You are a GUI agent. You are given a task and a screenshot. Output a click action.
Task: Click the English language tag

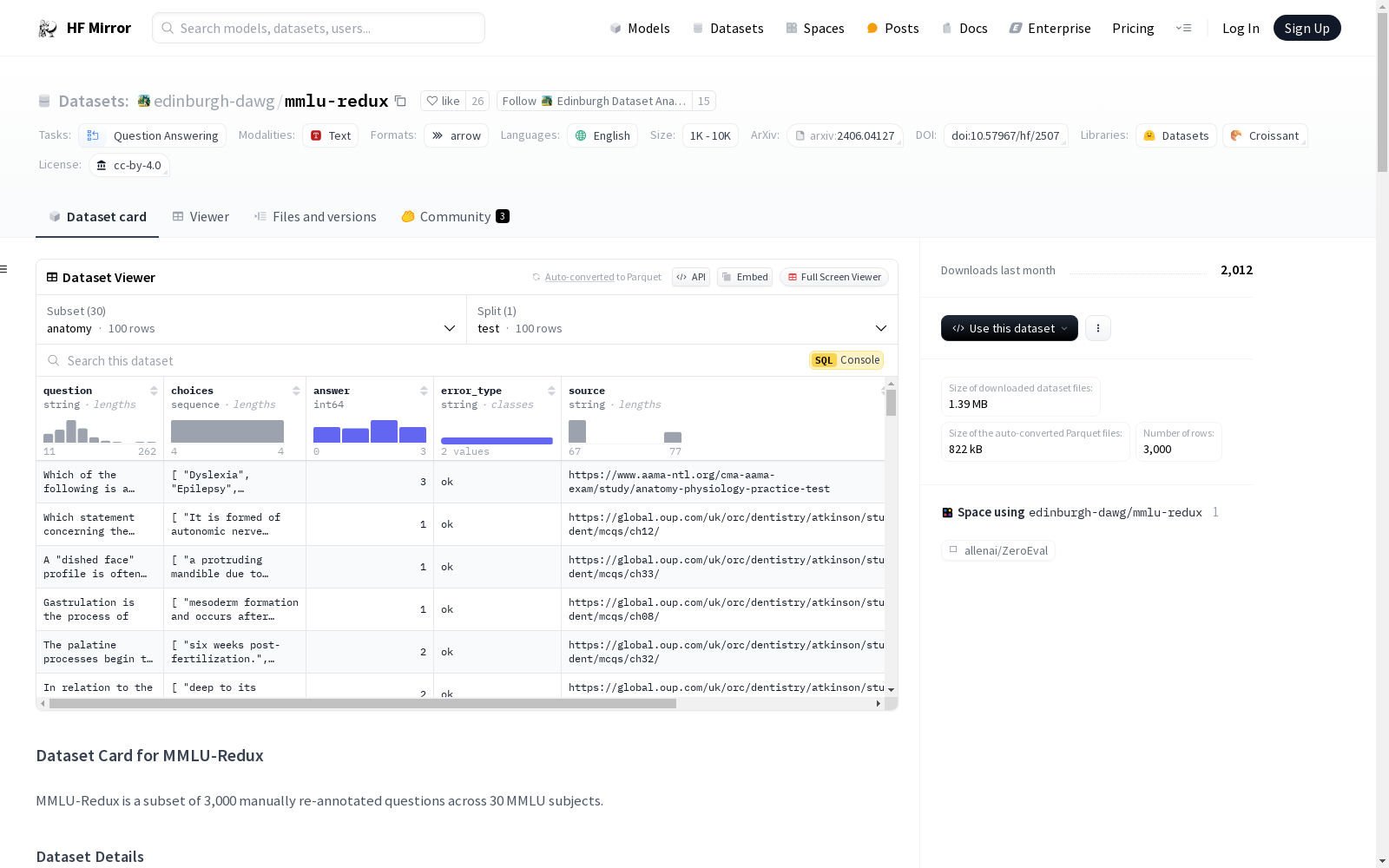(x=602, y=135)
